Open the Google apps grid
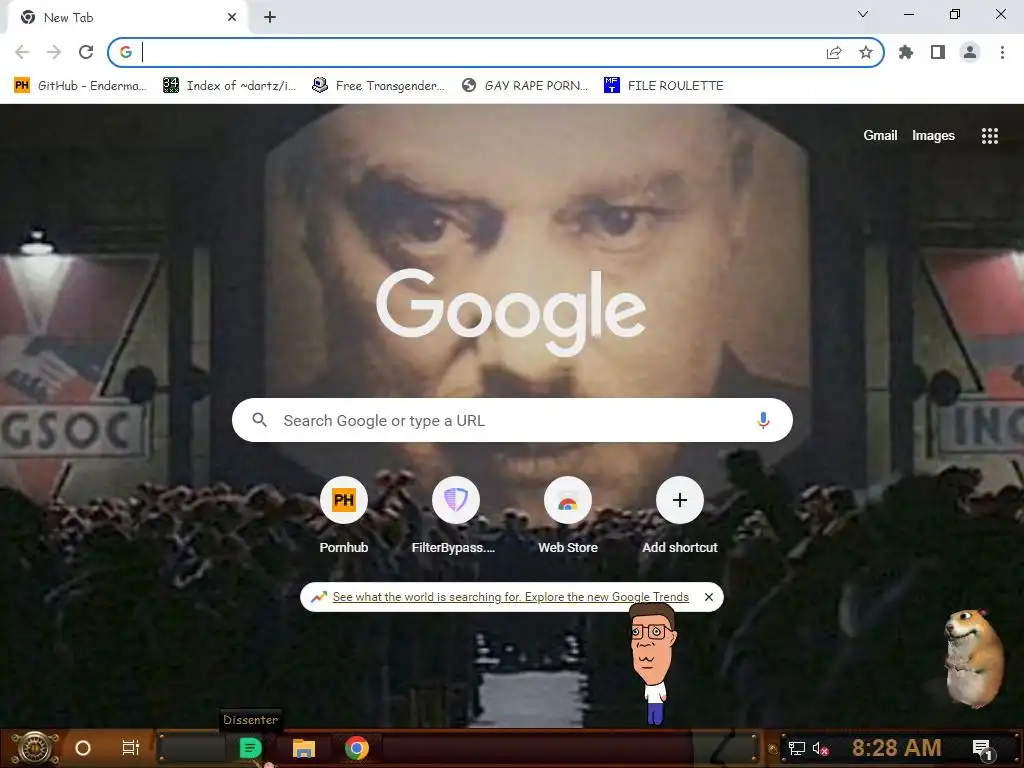The image size is (1024, 768). coord(989,135)
